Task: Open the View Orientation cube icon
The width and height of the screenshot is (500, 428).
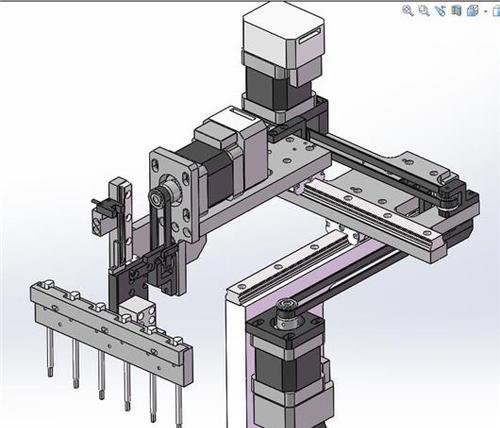Action: 472,11
